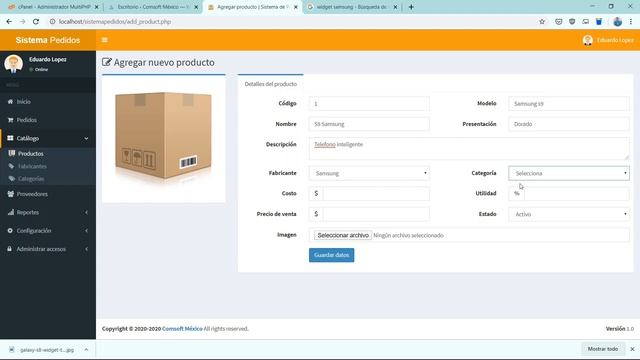This screenshot has height=360, width=640.
Task: Collapse the Catálogo sidebar section
Action: point(48,138)
